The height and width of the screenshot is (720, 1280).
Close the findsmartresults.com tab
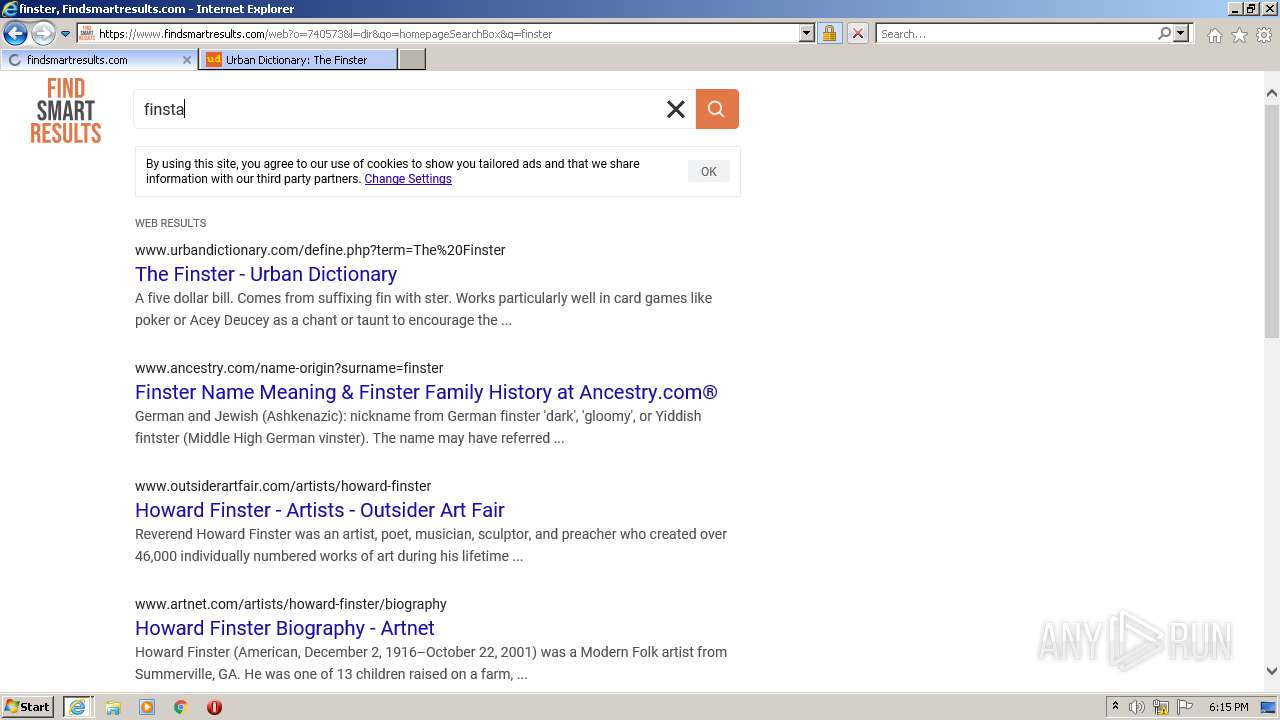pos(186,60)
